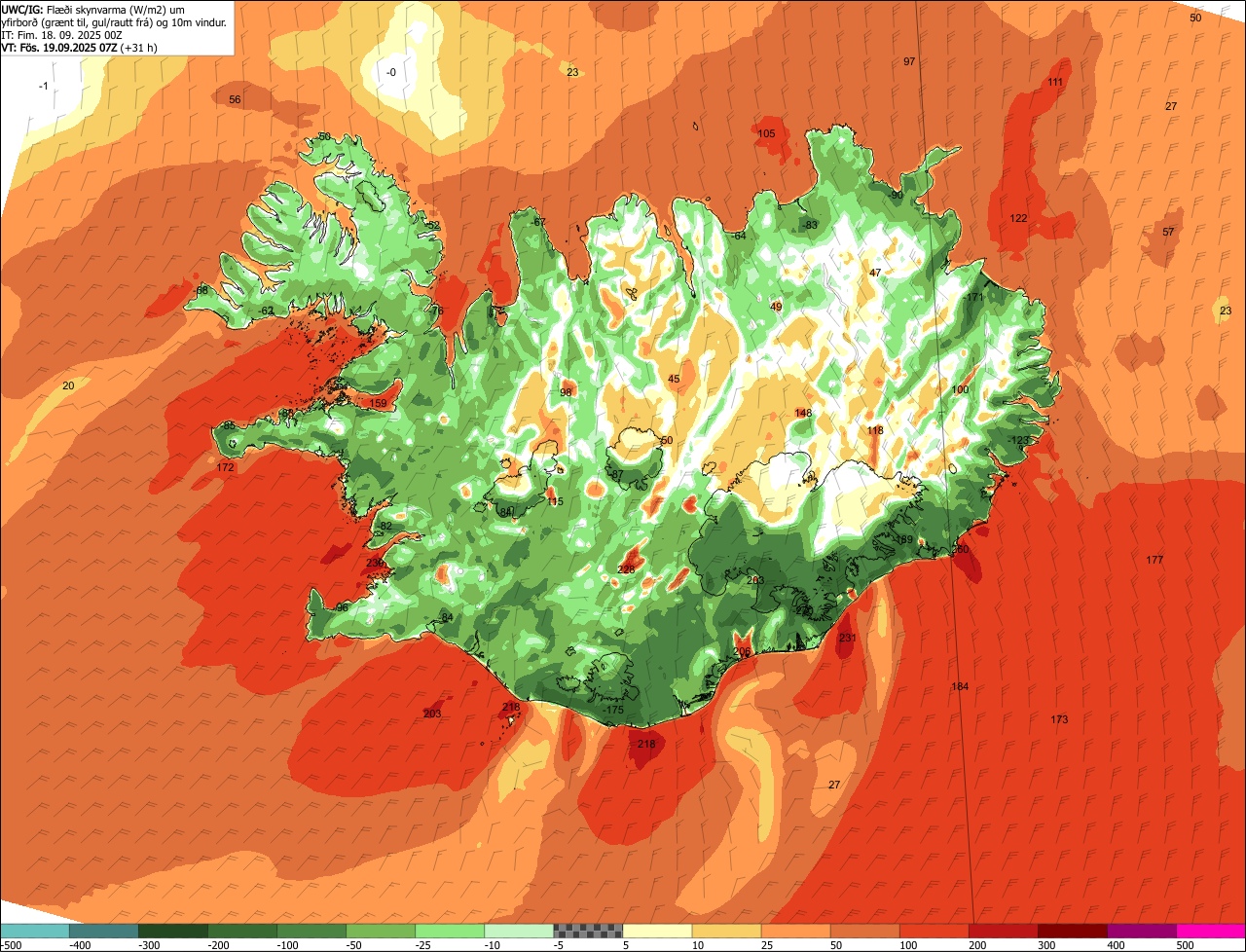Click the map value 231
The width and height of the screenshot is (1246, 952).
click(x=848, y=639)
